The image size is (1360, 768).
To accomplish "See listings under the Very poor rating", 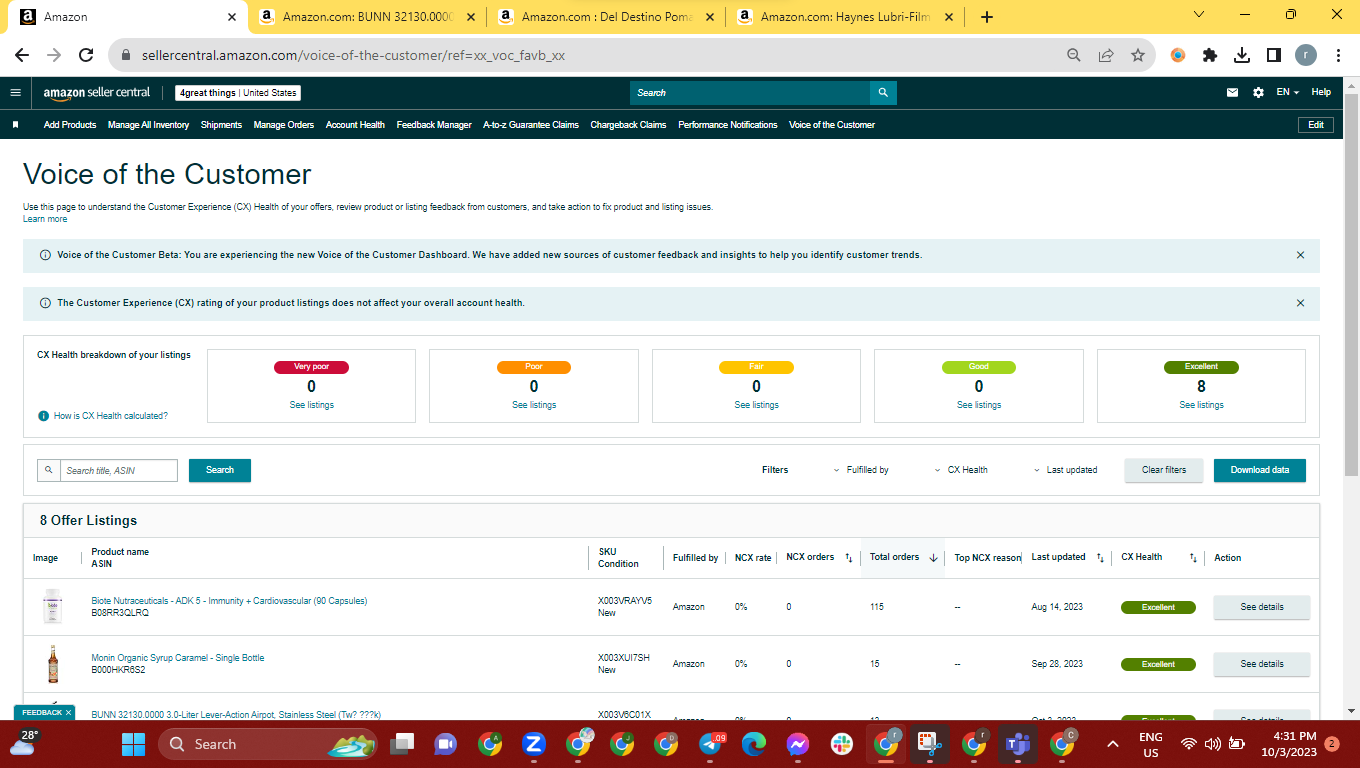I will click(311, 405).
